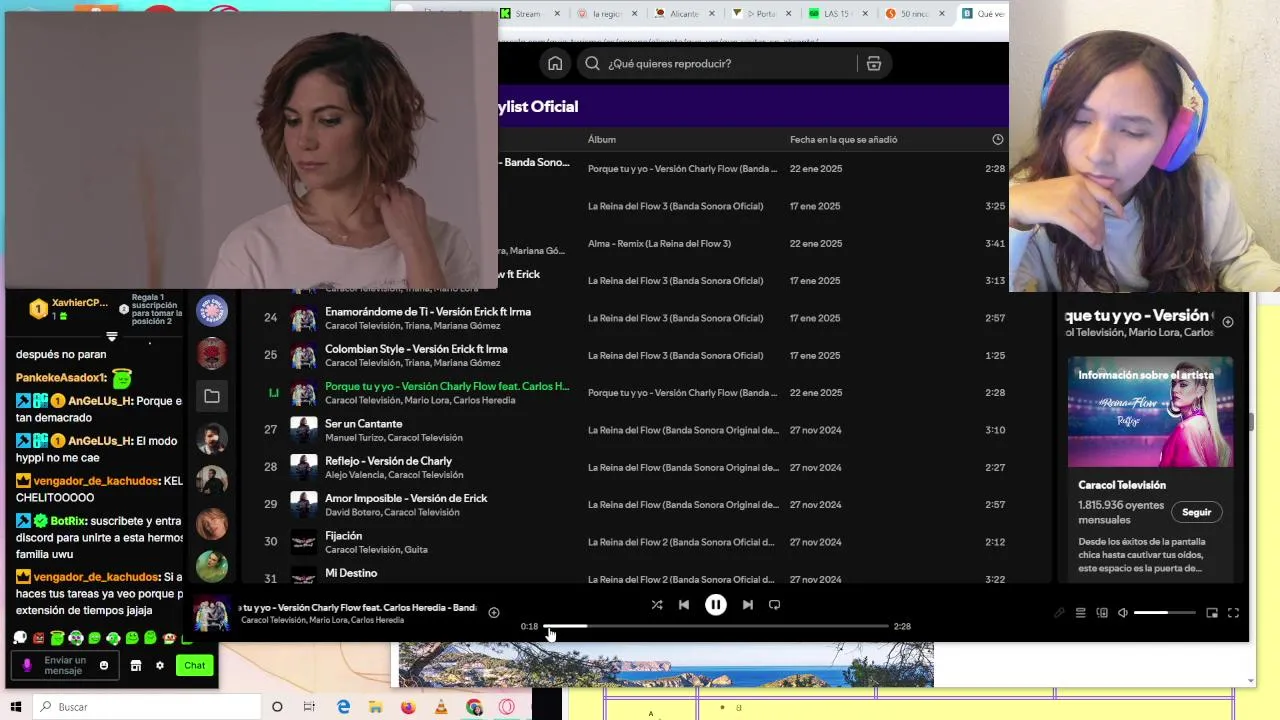Open the Caracol Televisión artist name link

pyautogui.click(x=1122, y=485)
